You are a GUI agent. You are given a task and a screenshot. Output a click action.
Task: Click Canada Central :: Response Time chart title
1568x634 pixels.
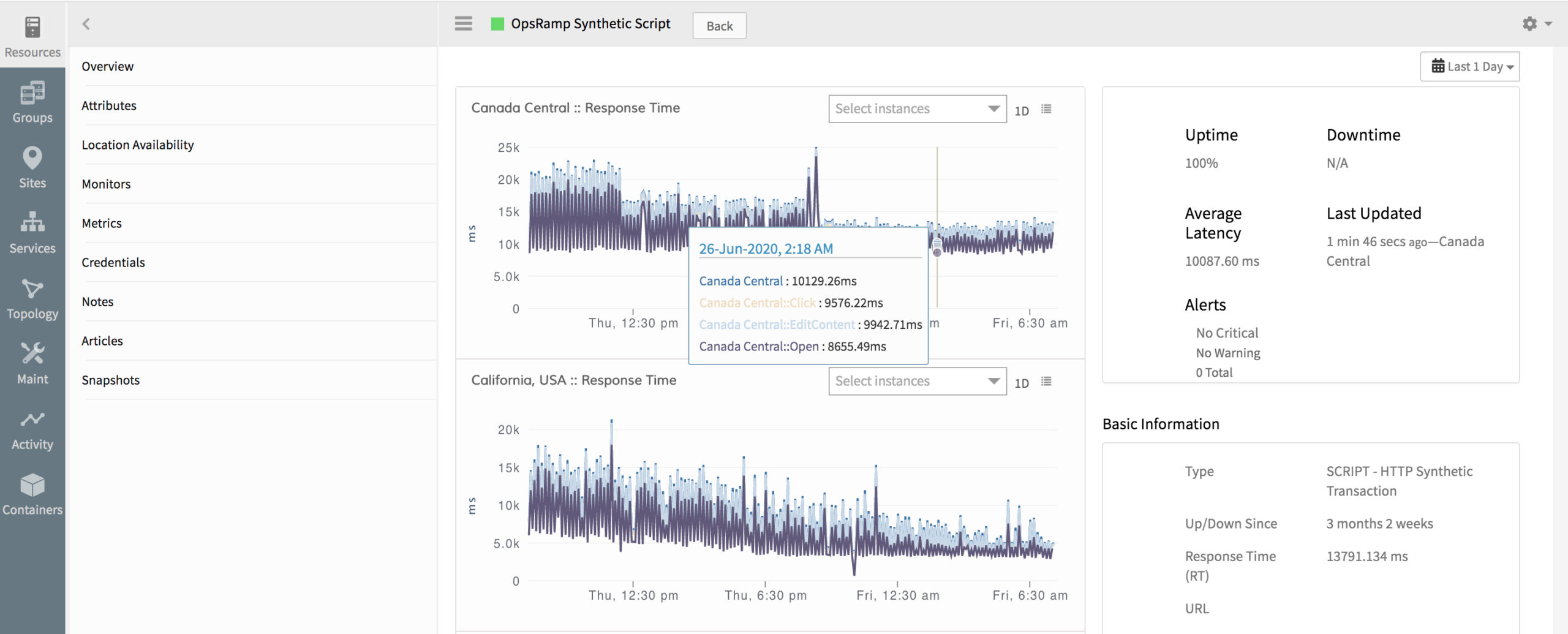(575, 108)
